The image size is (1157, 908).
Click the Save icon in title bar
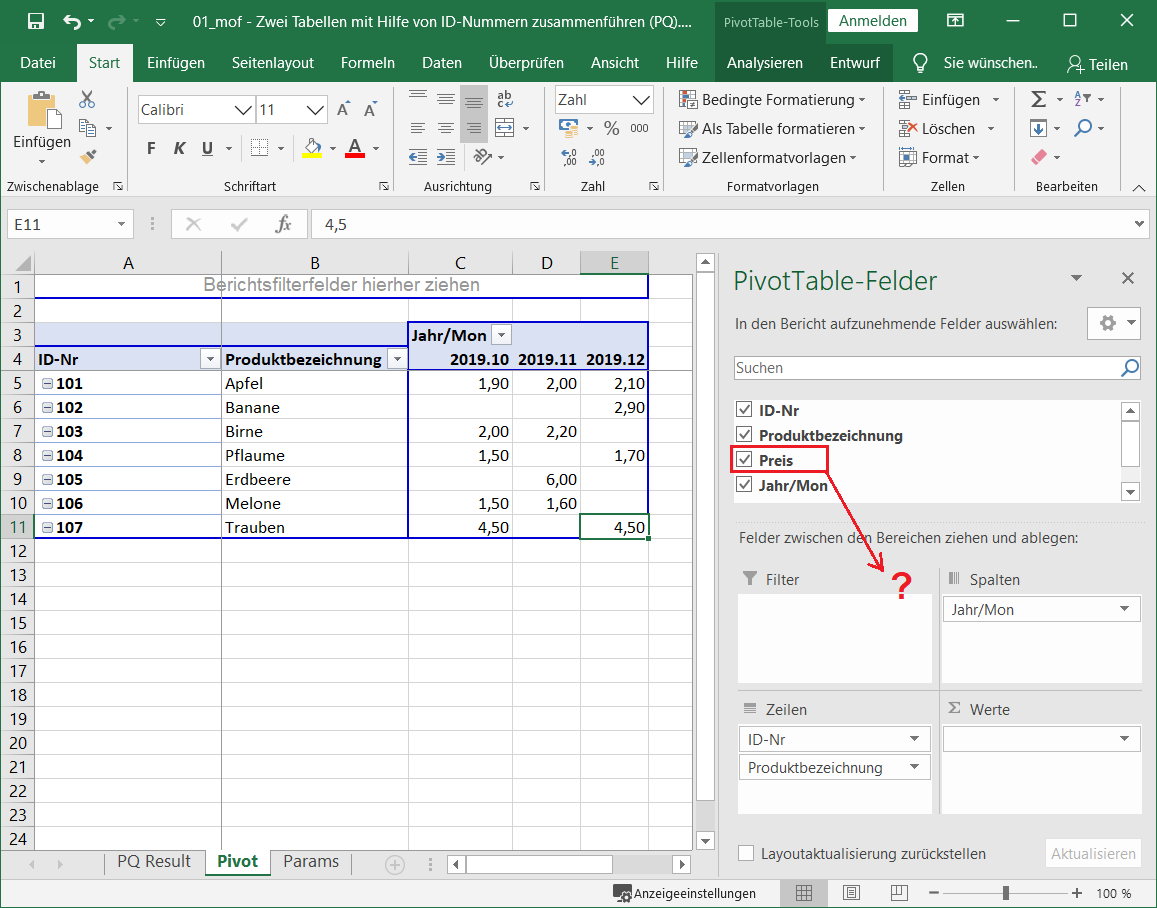click(35, 21)
